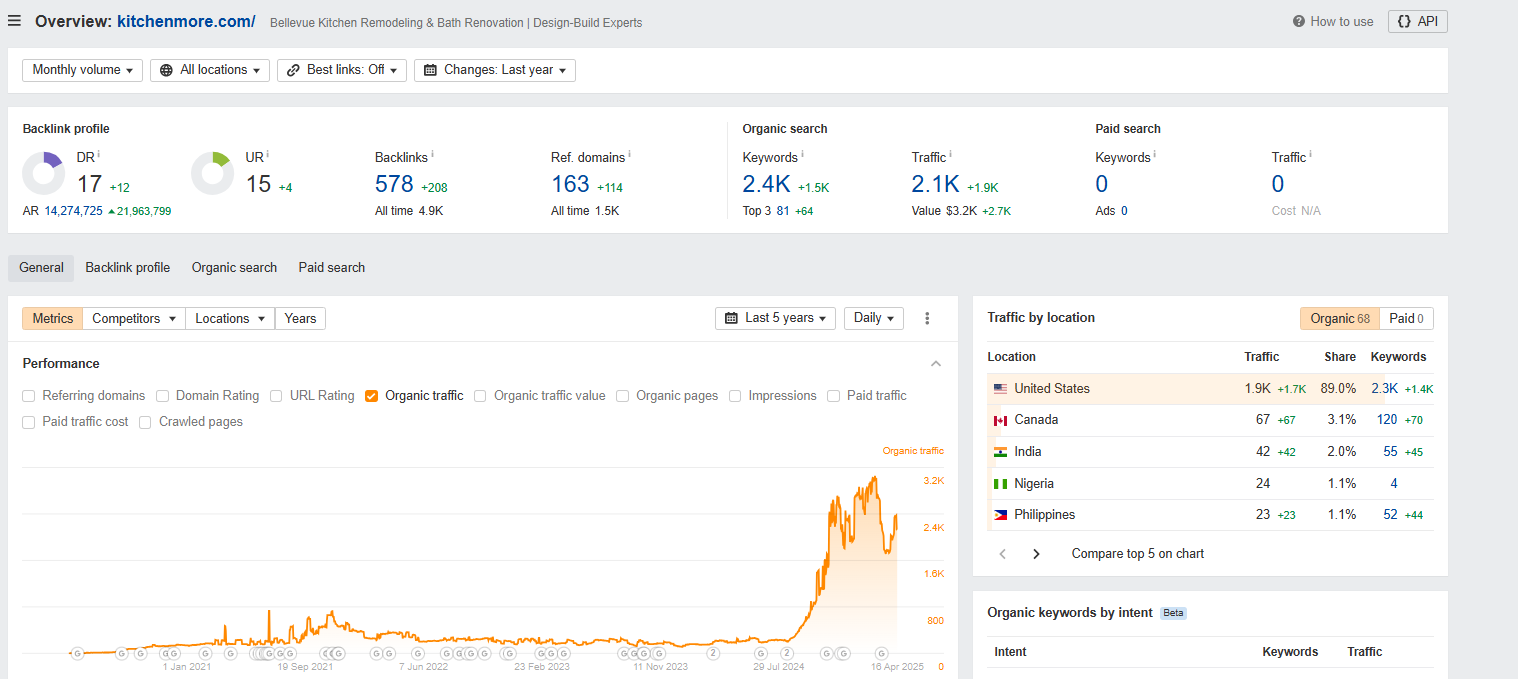Click the Nigeria flag icon
This screenshot has height=679, width=1518.
click(x=1000, y=484)
